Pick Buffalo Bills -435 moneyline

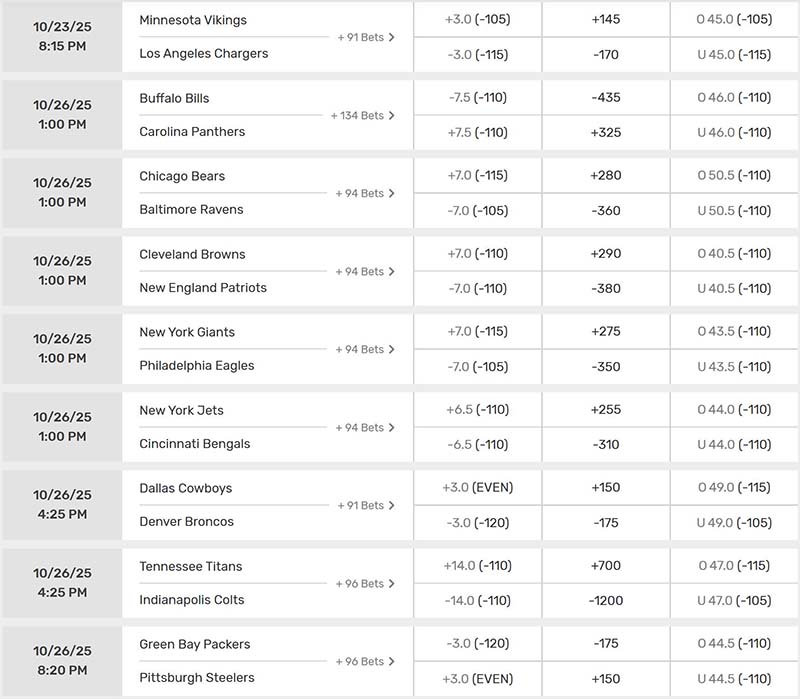[x=606, y=98]
